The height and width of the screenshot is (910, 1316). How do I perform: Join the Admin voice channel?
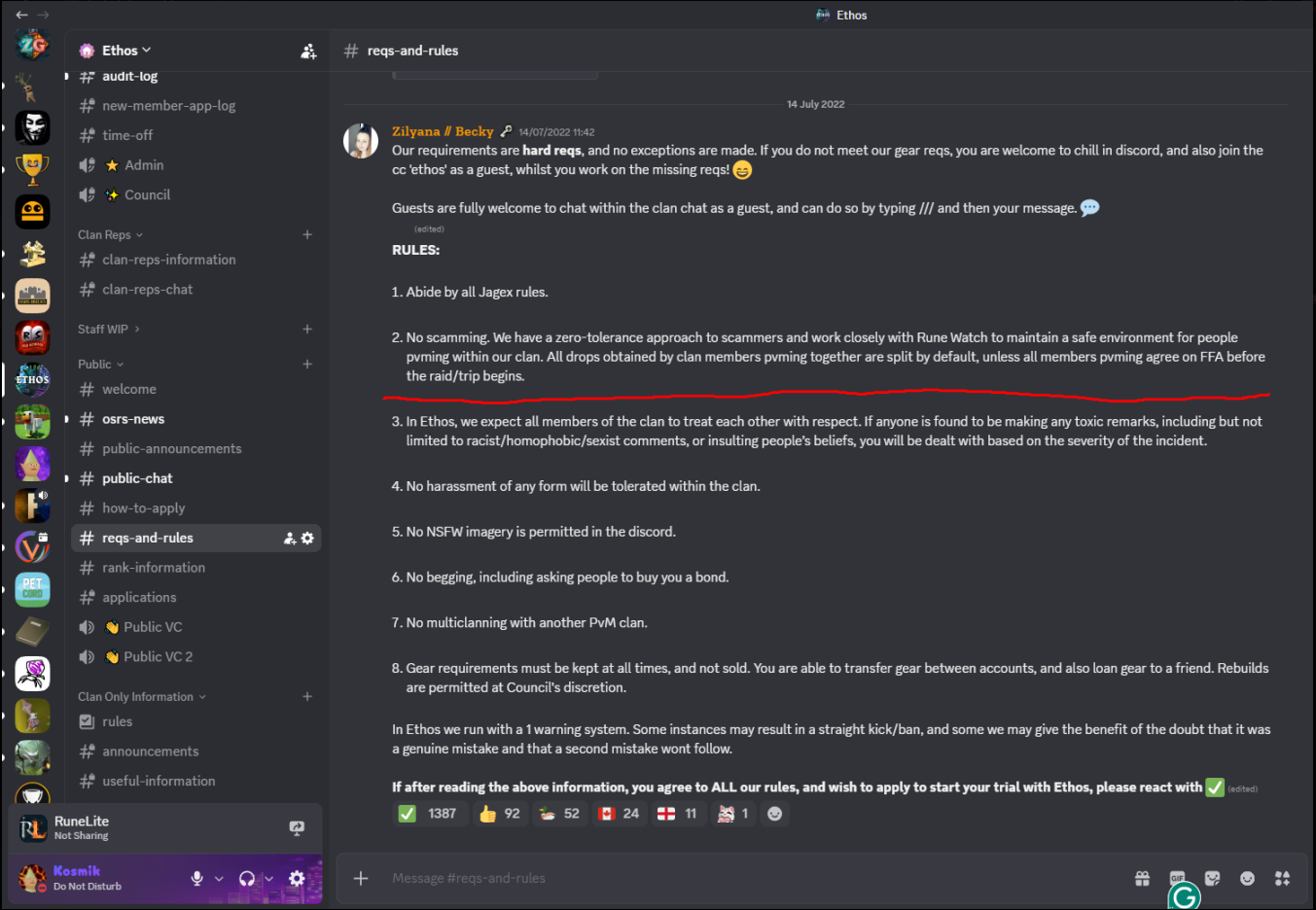196,165
